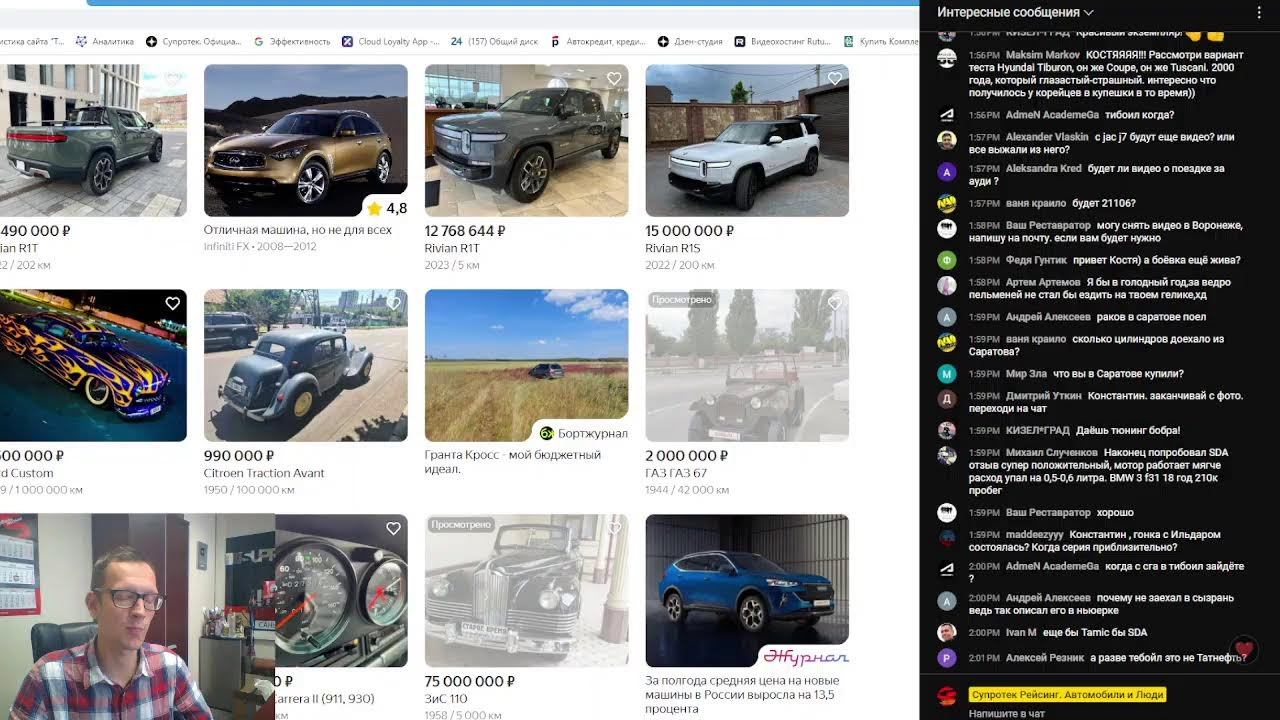Image resolution: width=1280 pixels, height=720 pixels.
Task: Click the Напишите в чат message field
Action: coord(1100,713)
